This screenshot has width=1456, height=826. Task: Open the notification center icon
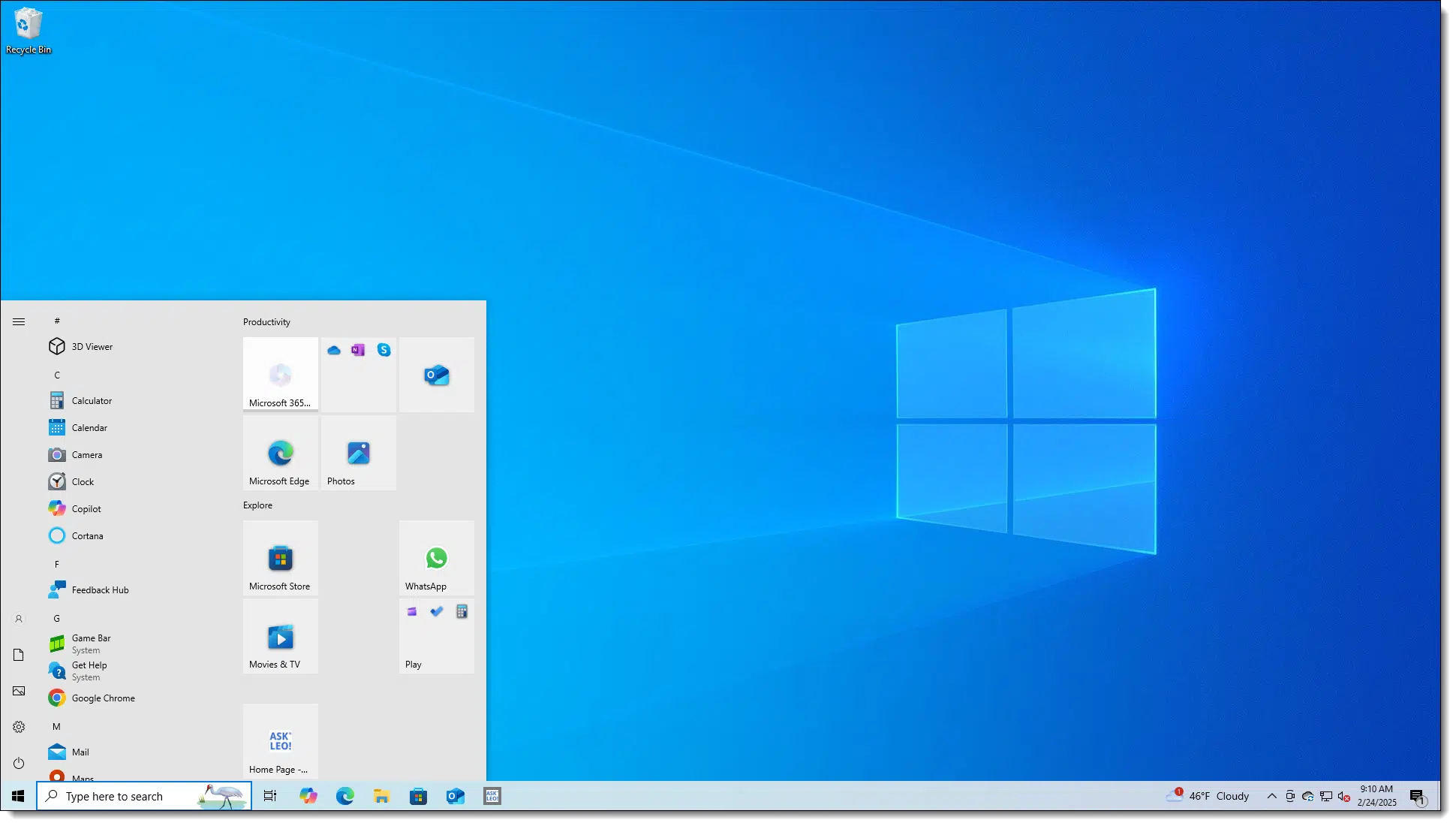tap(1417, 797)
